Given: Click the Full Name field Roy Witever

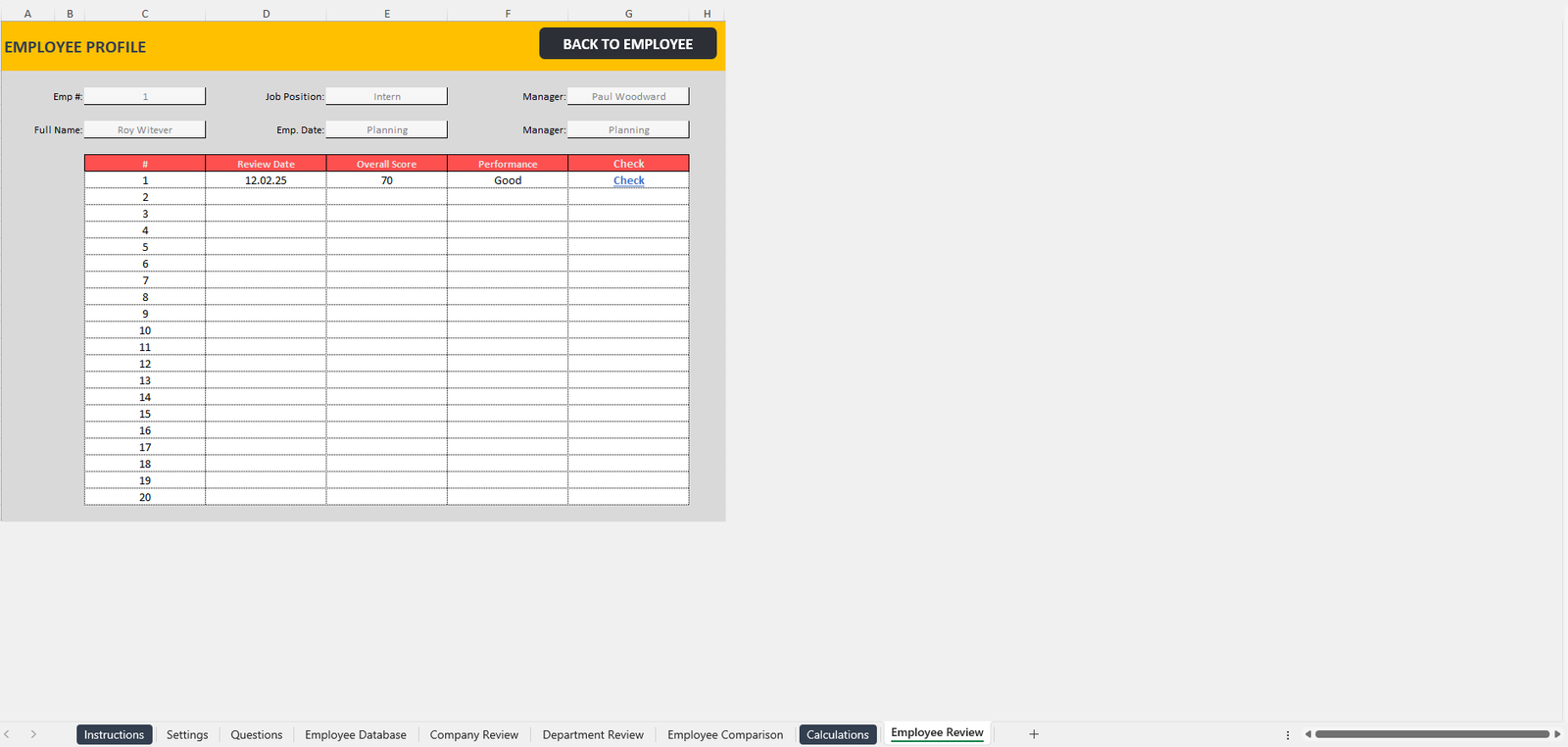Looking at the screenshot, I should (x=145, y=129).
